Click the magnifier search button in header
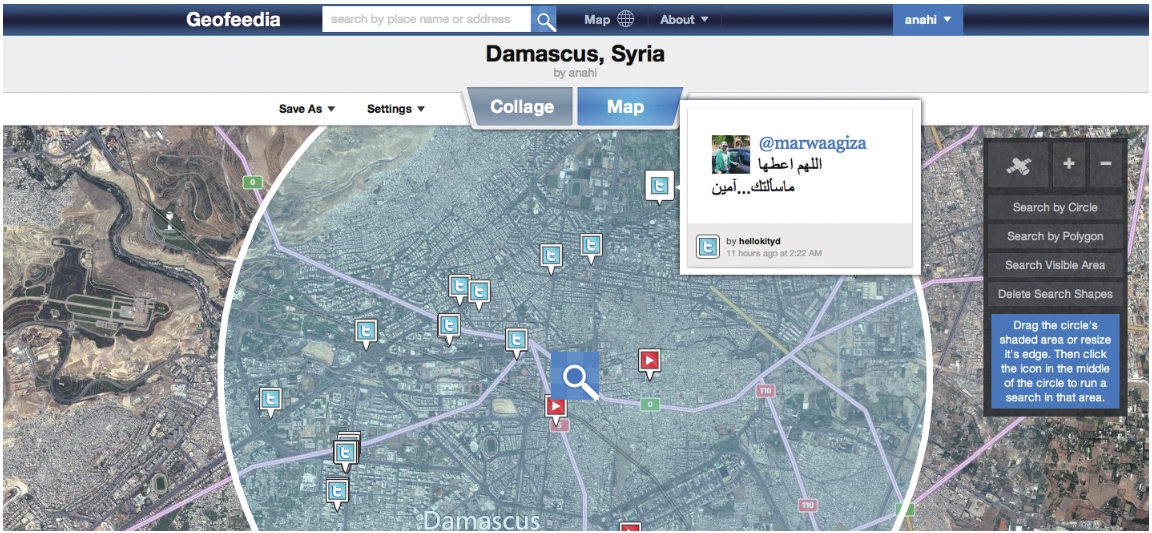This screenshot has width=1152, height=533. click(544, 20)
